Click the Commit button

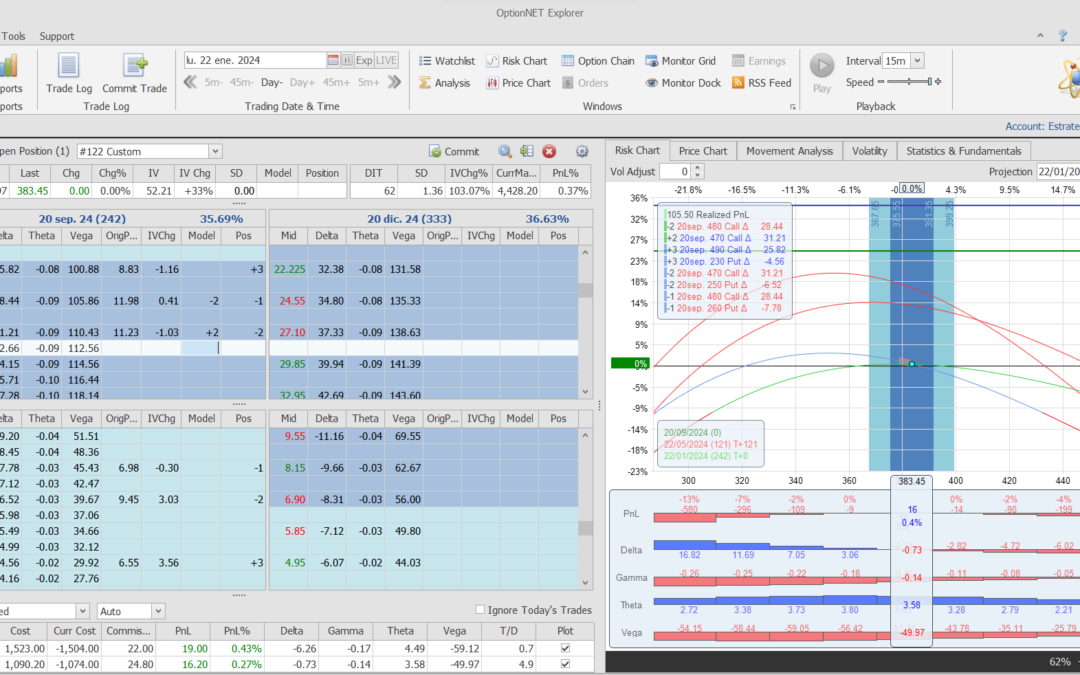(454, 151)
